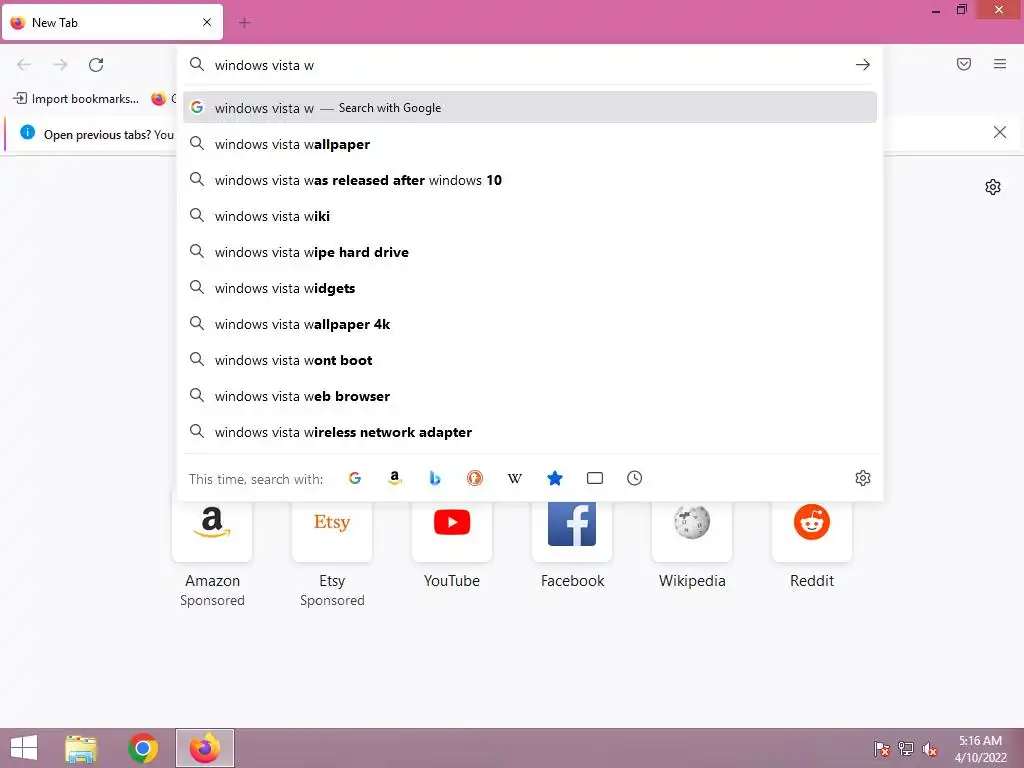This screenshot has width=1024, height=768.
Task: Search open tabs using the tab icon
Action: 595,478
